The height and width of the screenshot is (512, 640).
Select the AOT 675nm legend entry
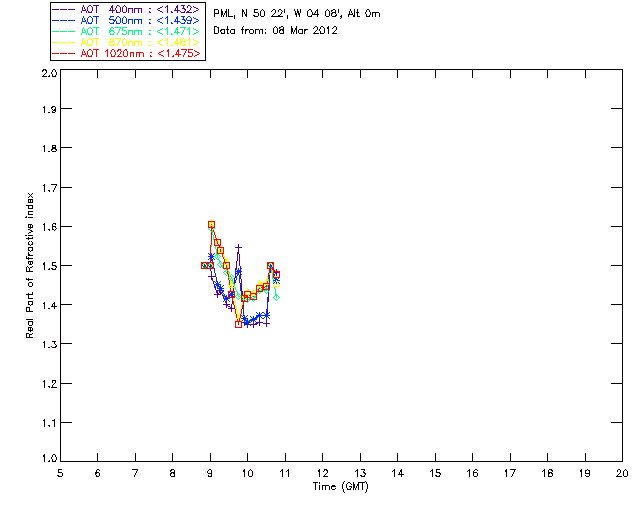tap(127, 31)
